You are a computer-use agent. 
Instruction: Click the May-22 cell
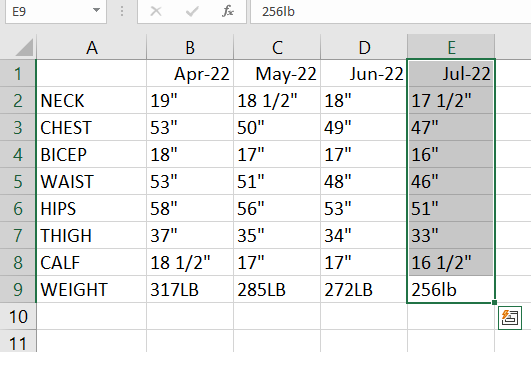tap(277, 73)
